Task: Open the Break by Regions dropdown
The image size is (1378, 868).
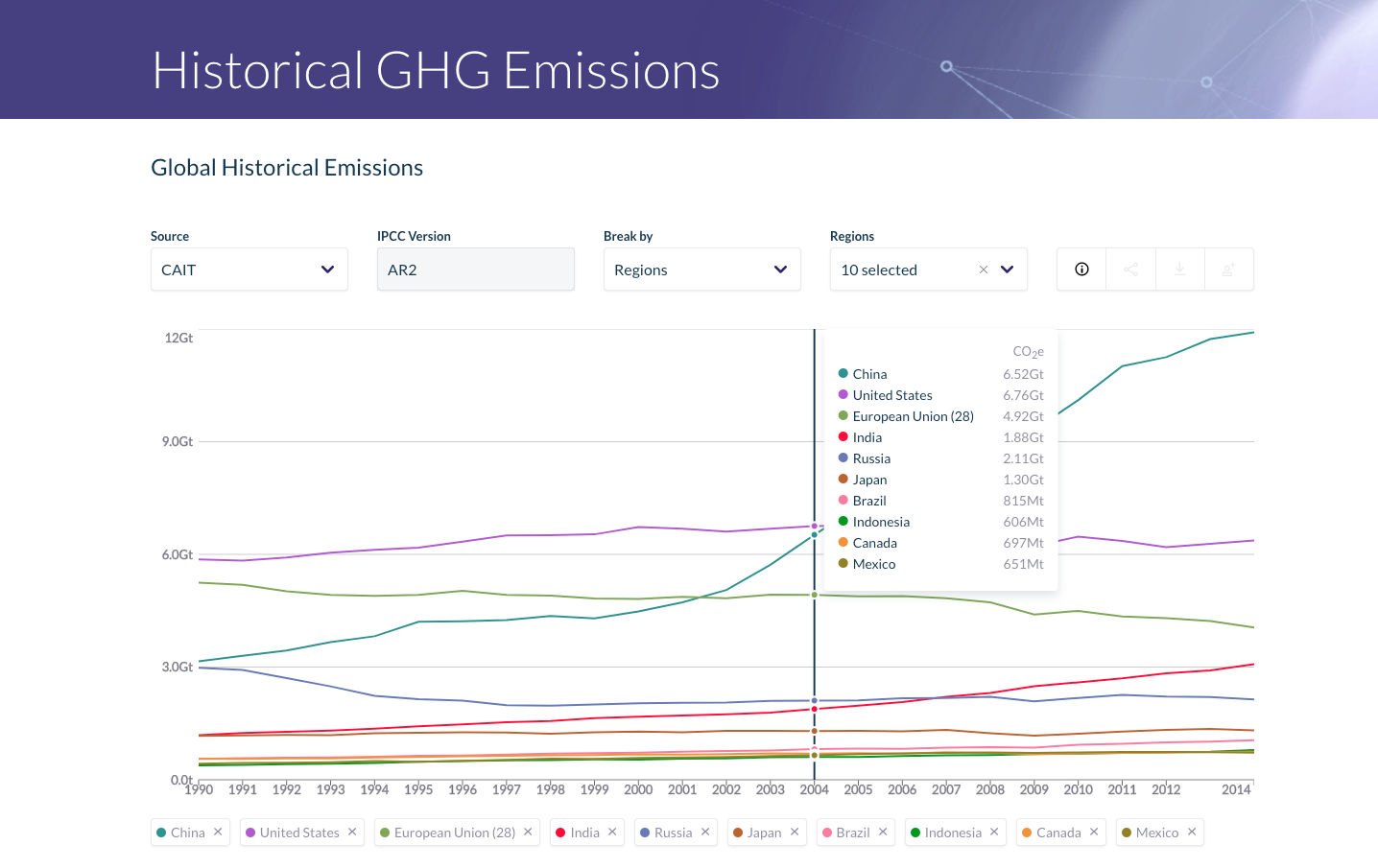Action: coord(701,270)
